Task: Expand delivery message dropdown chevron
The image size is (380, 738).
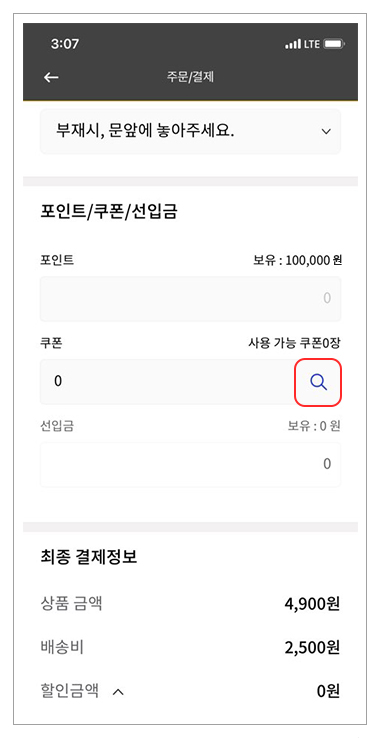Action: click(x=326, y=131)
